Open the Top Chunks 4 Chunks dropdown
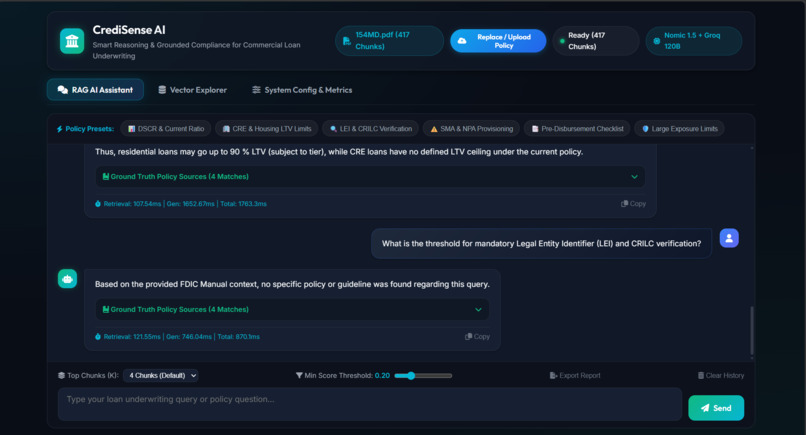 pos(161,376)
